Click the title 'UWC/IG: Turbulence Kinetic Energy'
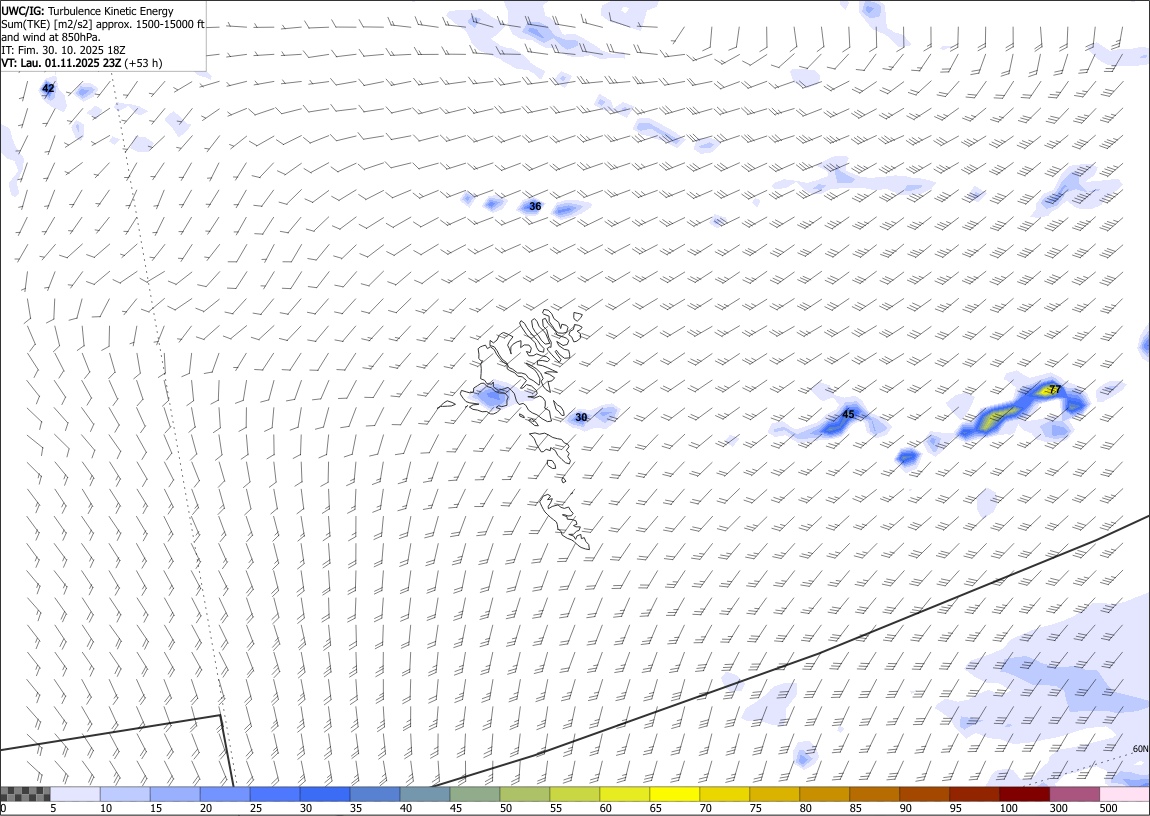Viewport: 1150px width, 816px height. point(87,11)
